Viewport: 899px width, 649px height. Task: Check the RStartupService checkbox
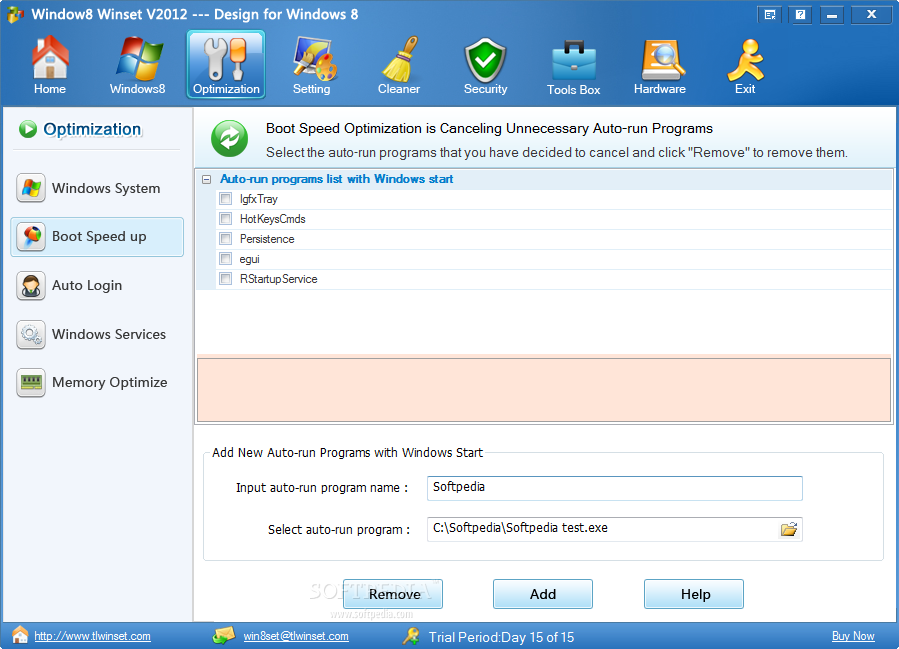225,279
